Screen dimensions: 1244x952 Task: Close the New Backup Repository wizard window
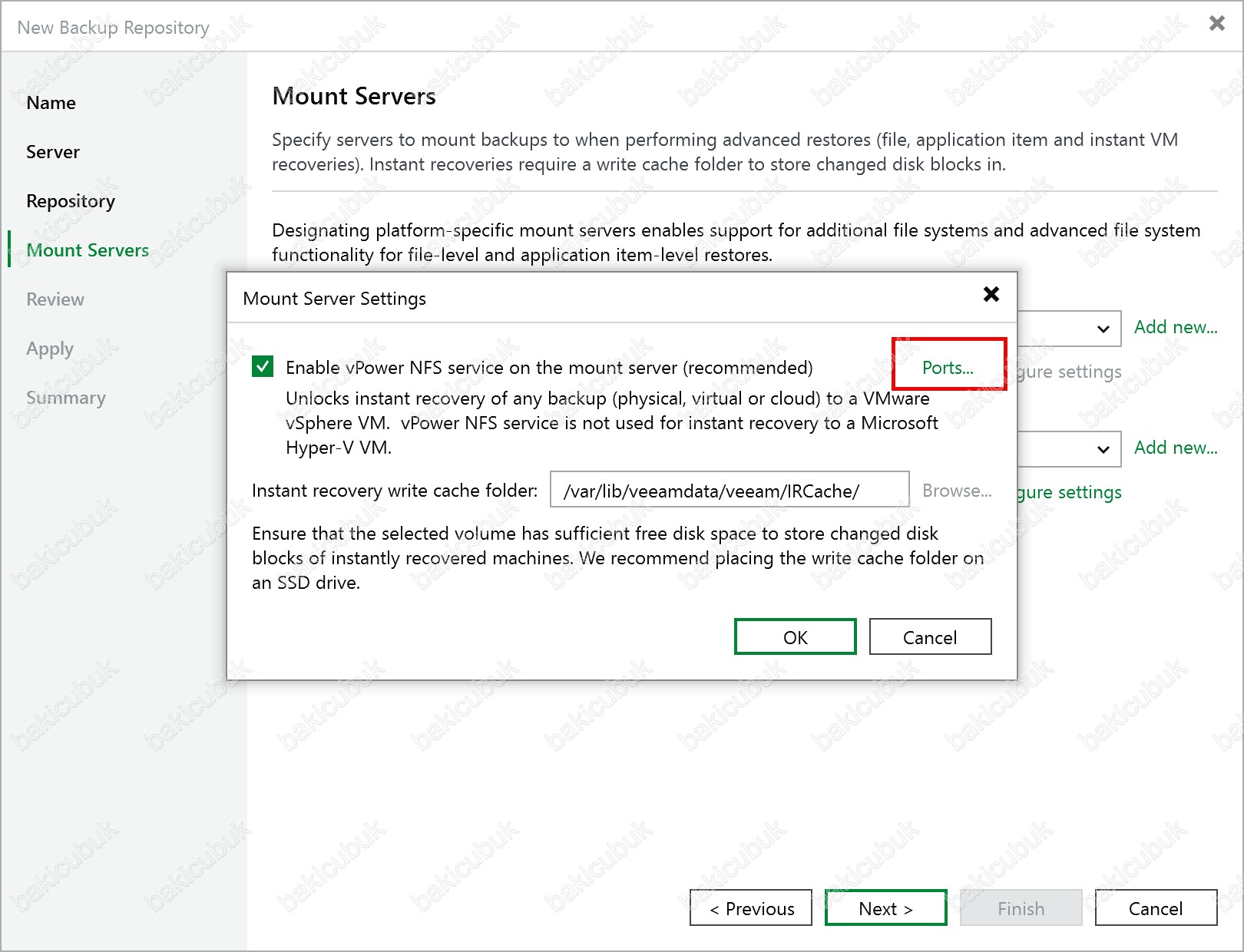click(x=1216, y=24)
